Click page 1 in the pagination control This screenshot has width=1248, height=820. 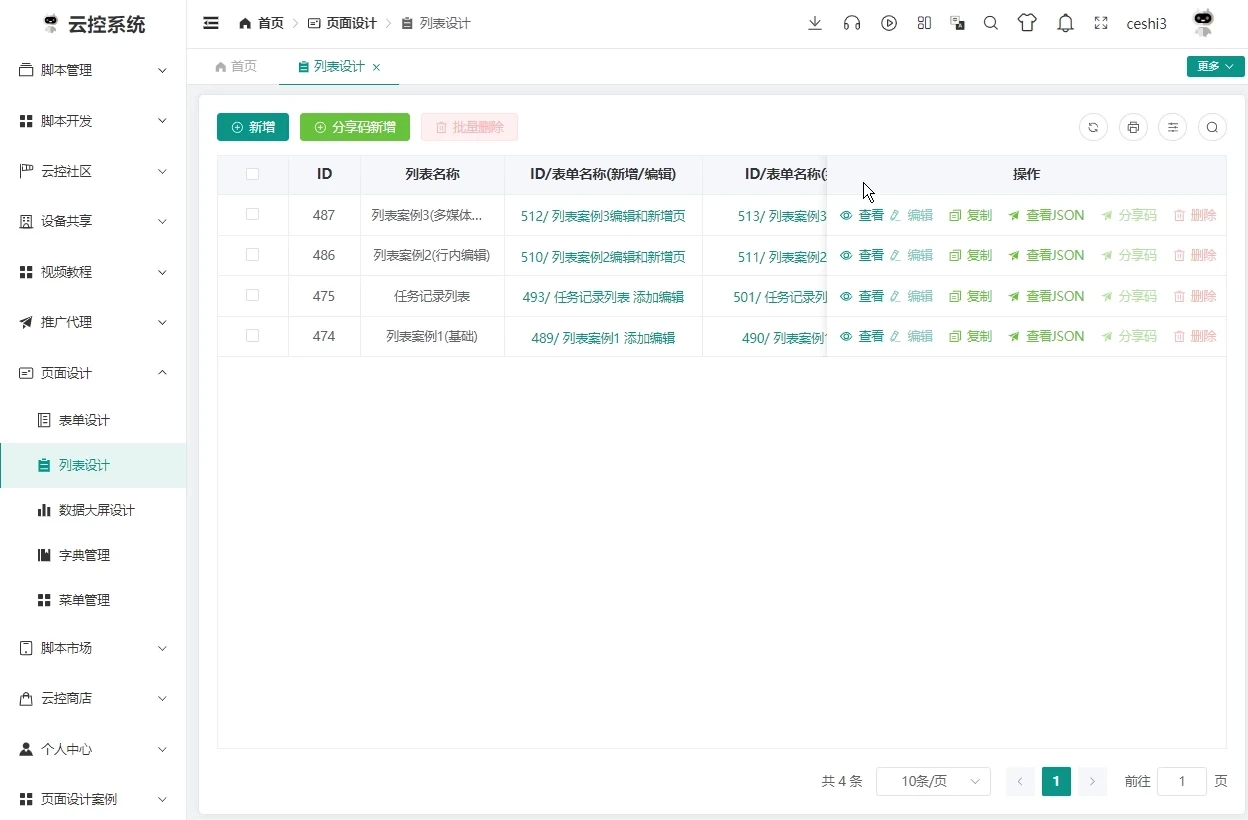(x=1056, y=781)
